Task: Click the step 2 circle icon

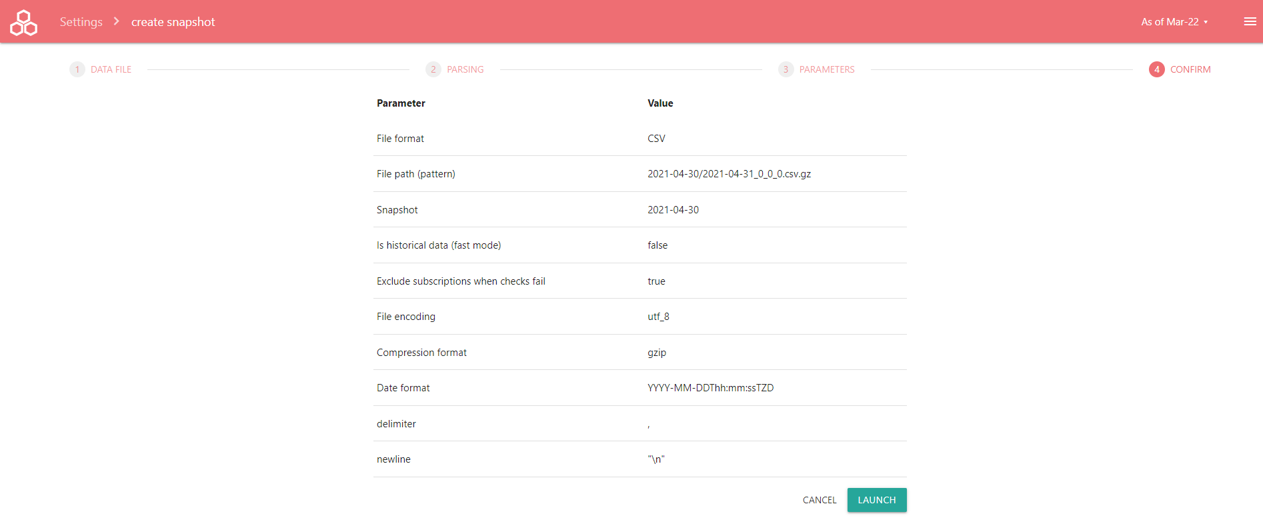Action: pyautogui.click(x=433, y=69)
